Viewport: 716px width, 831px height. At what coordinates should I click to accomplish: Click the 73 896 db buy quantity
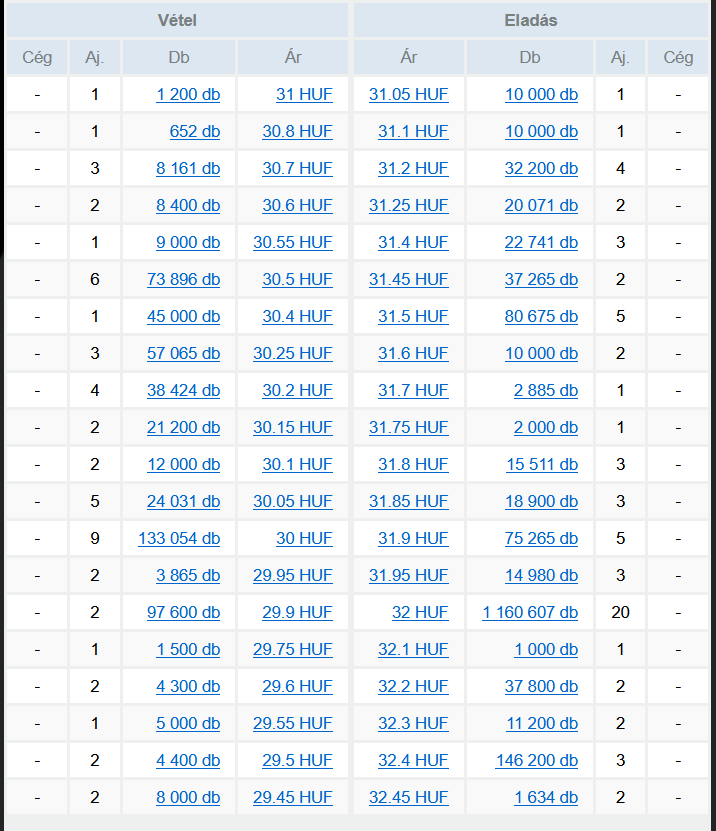[x=183, y=279]
